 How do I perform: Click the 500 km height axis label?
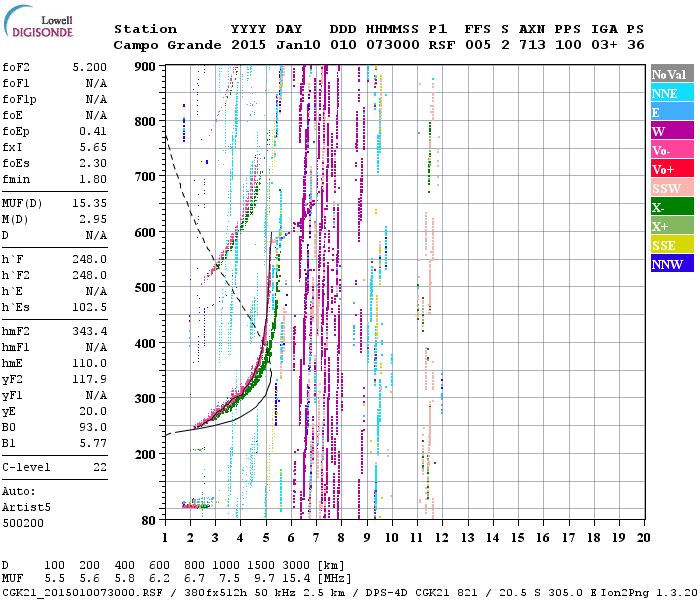tap(145, 287)
